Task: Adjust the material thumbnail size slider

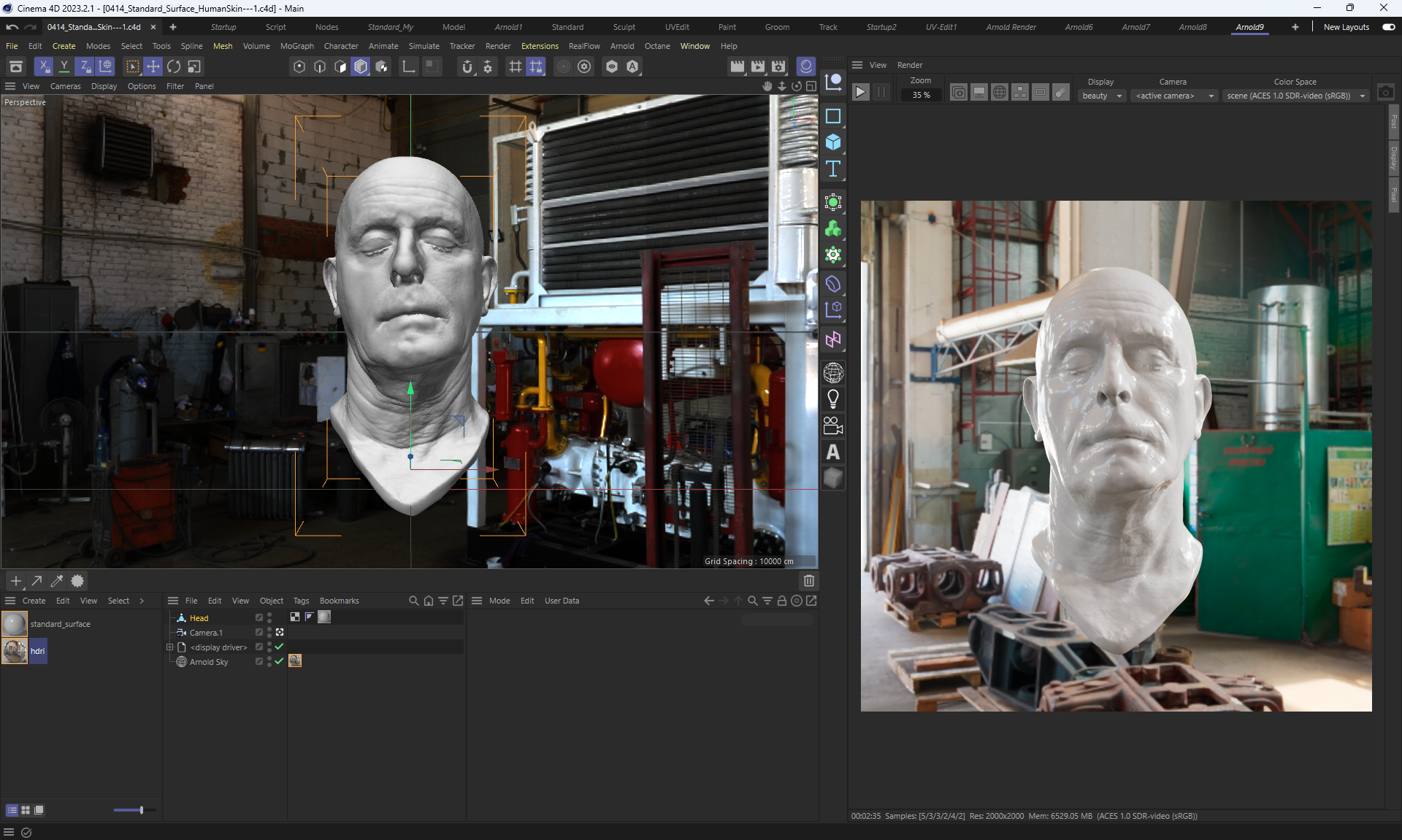Action: pos(141,810)
